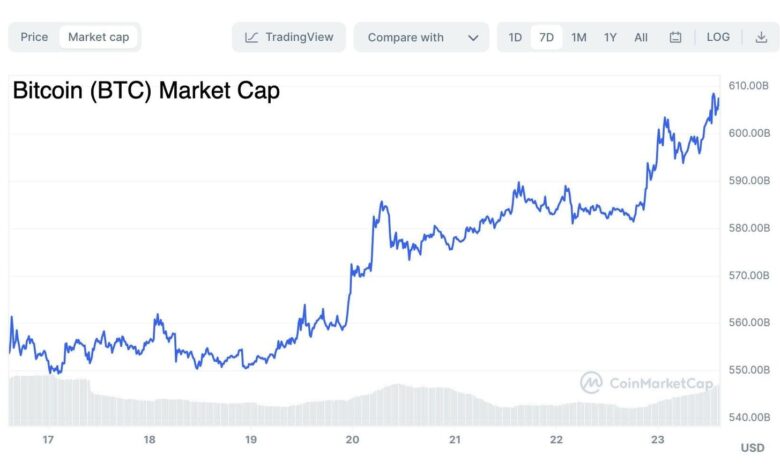Image resolution: width=780 pixels, height=470 pixels.
Task: Select the 1D time range
Action: click(515, 37)
